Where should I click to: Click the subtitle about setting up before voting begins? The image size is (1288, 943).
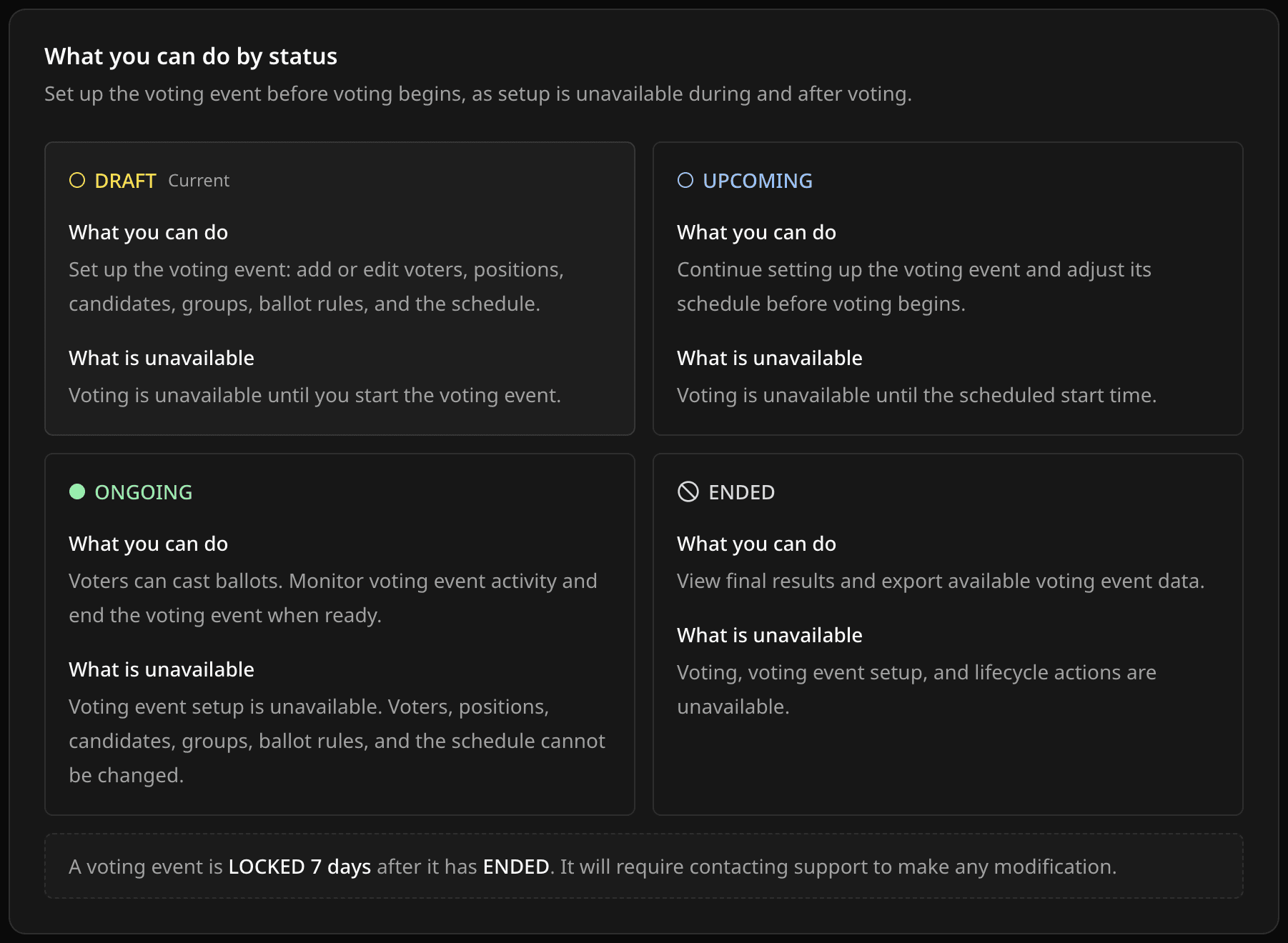[478, 94]
